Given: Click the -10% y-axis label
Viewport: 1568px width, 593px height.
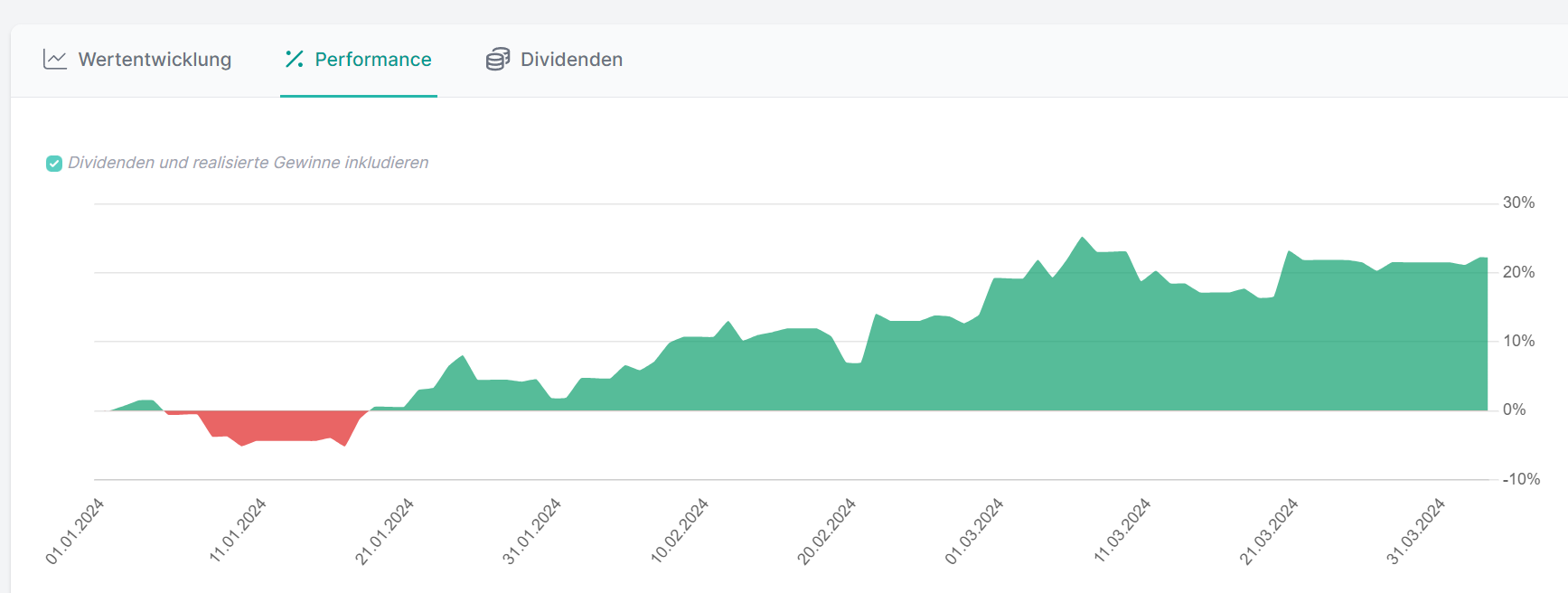Looking at the screenshot, I should [x=1521, y=479].
